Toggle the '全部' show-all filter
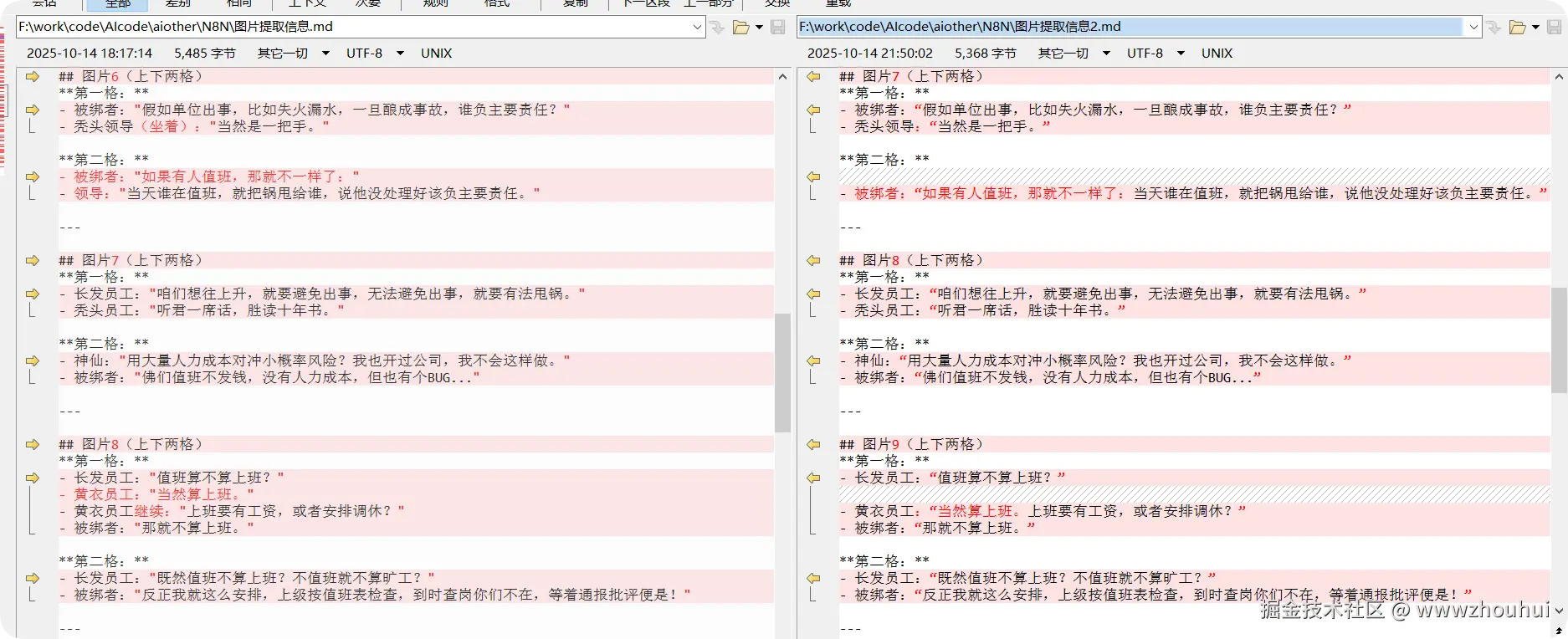1568x639 pixels. coord(118,3)
